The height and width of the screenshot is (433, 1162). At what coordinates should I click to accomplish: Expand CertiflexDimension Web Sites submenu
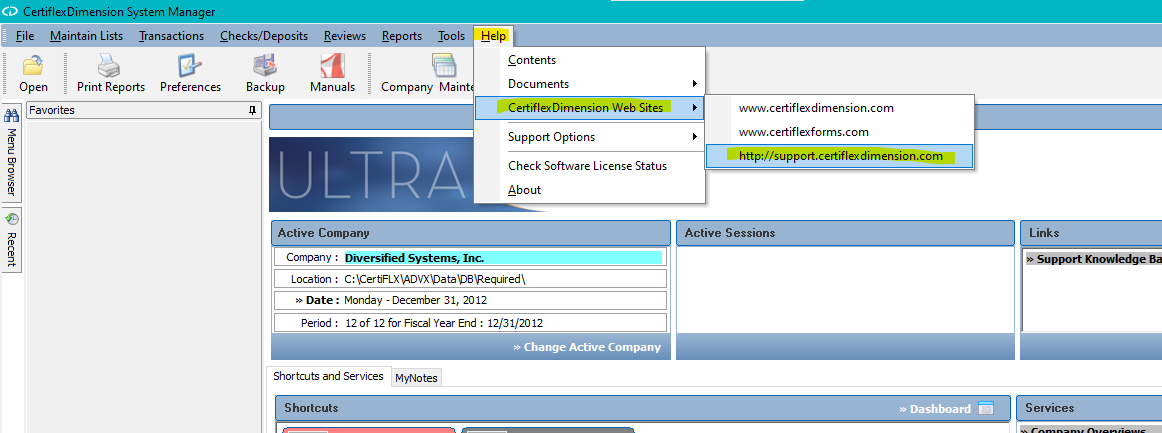(590, 108)
